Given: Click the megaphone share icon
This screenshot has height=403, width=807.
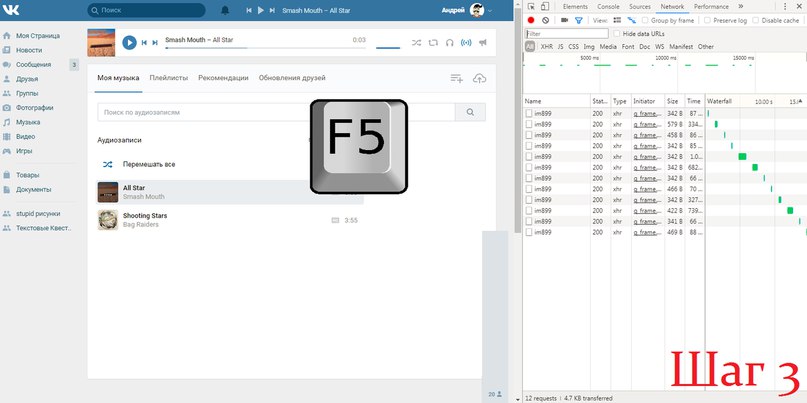Looking at the screenshot, I should click(x=482, y=43).
